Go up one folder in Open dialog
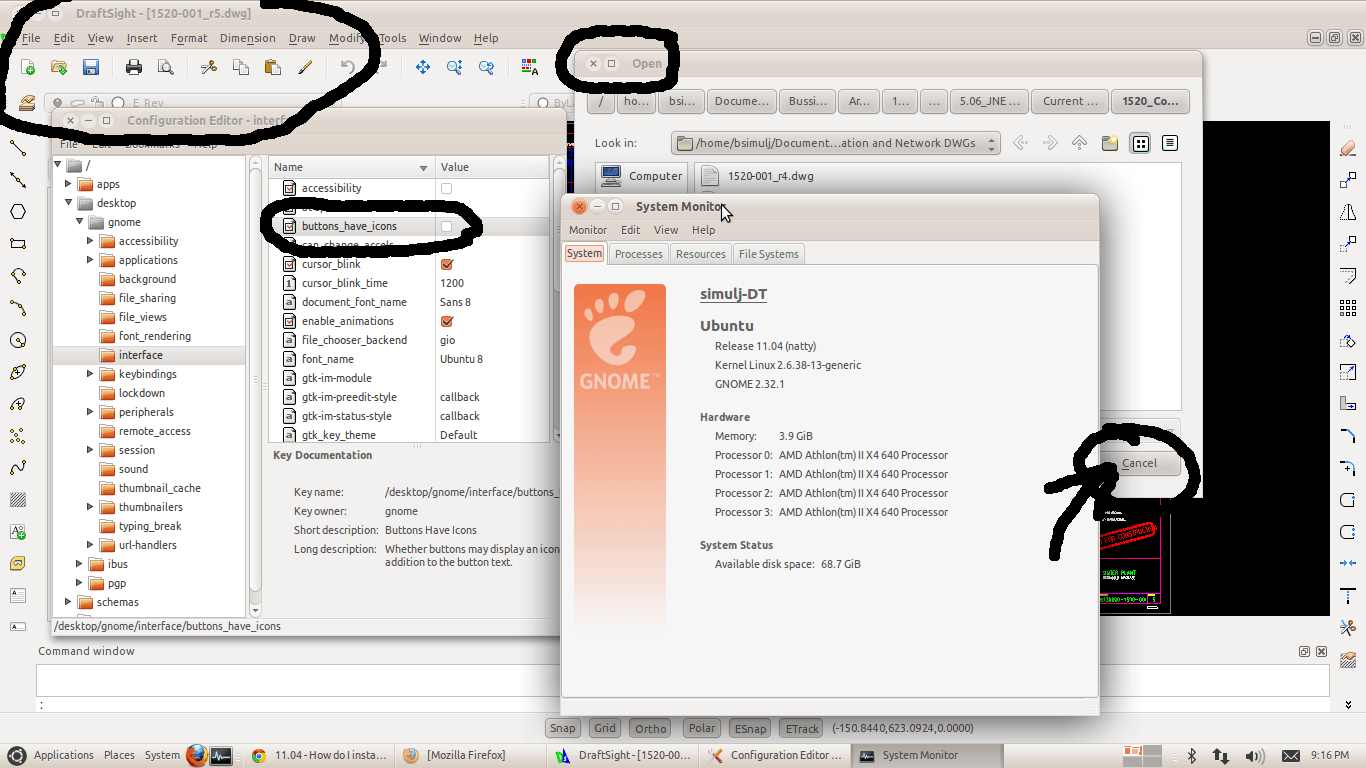The image size is (1366, 768). tap(1079, 143)
